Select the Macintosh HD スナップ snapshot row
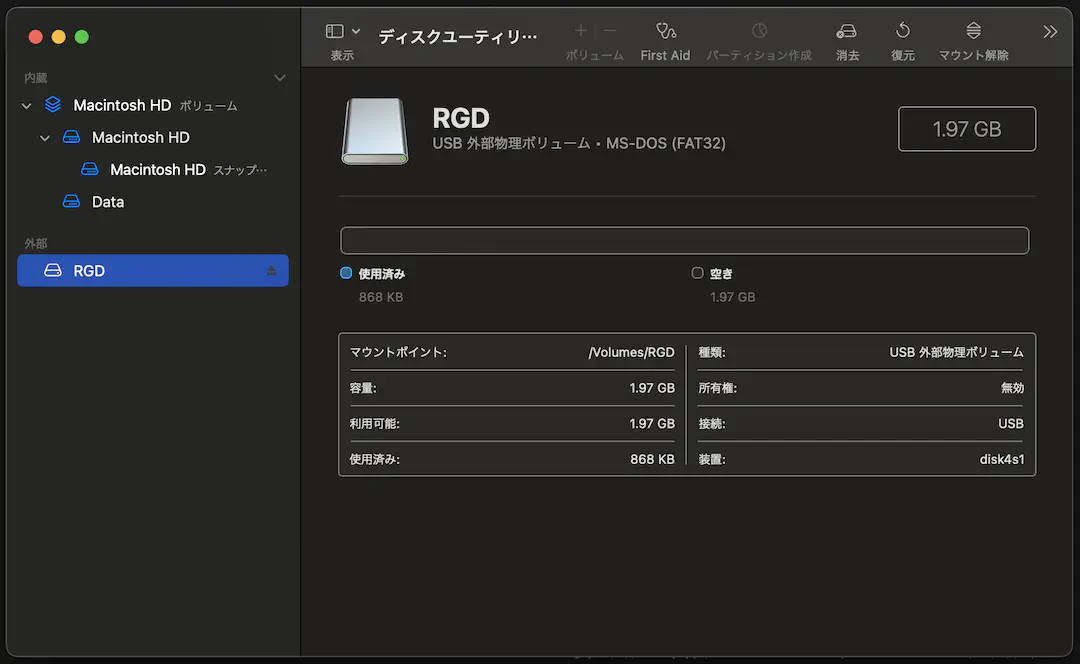The image size is (1080, 664). click(153, 169)
